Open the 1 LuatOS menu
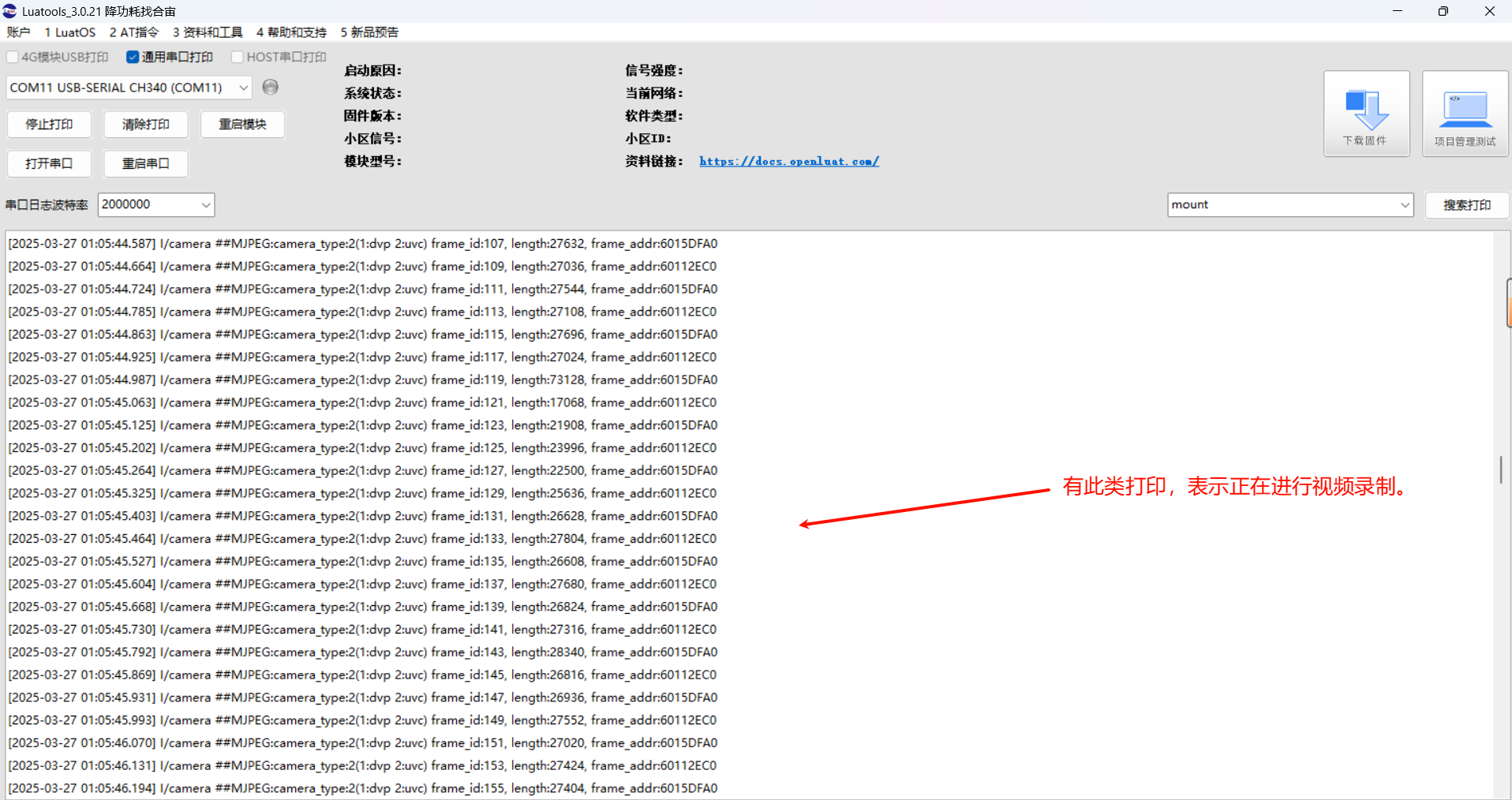This screenshot has width=1512, height=800. click(70, 32)
